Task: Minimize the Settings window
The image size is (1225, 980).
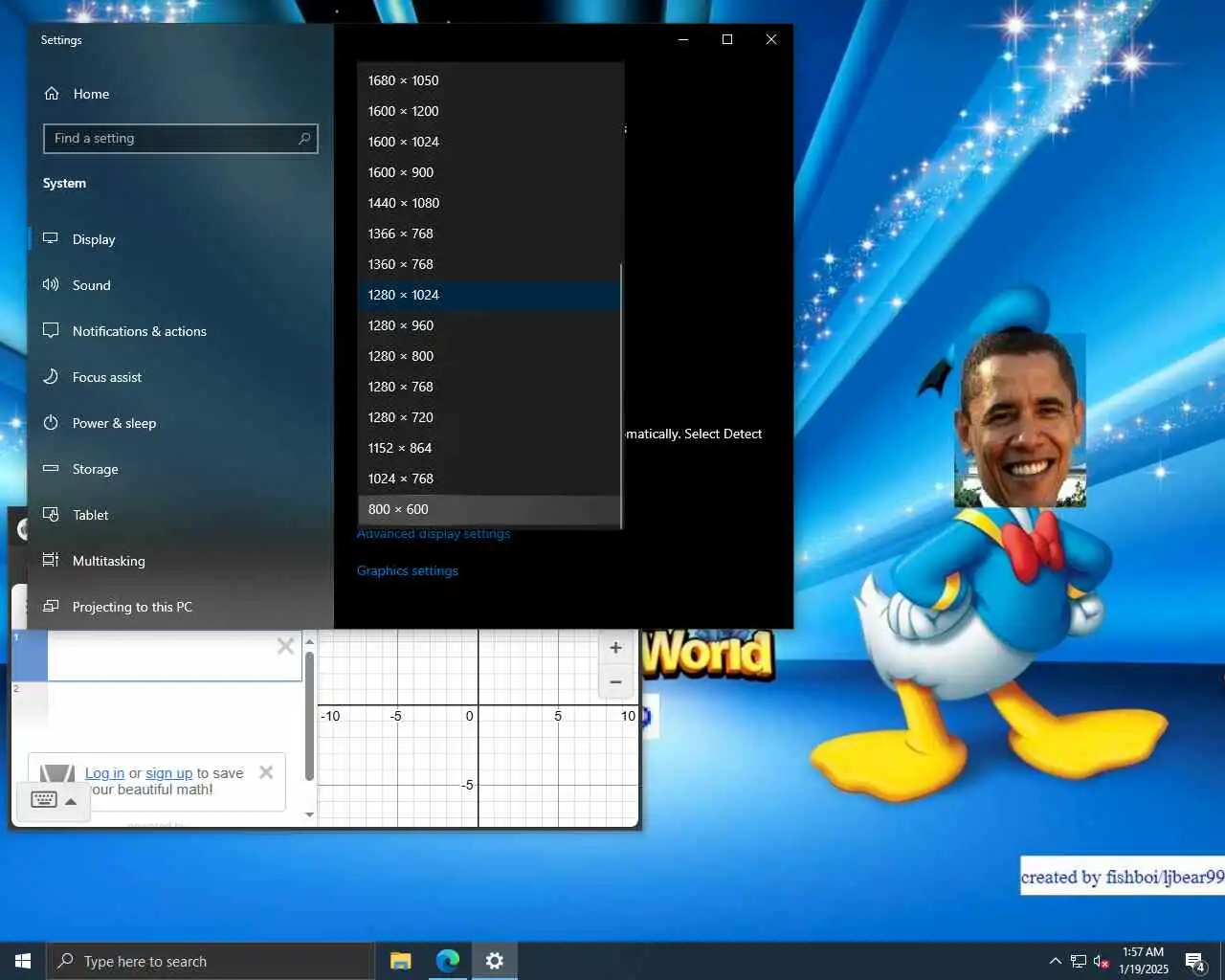Action: click(683, 39)
